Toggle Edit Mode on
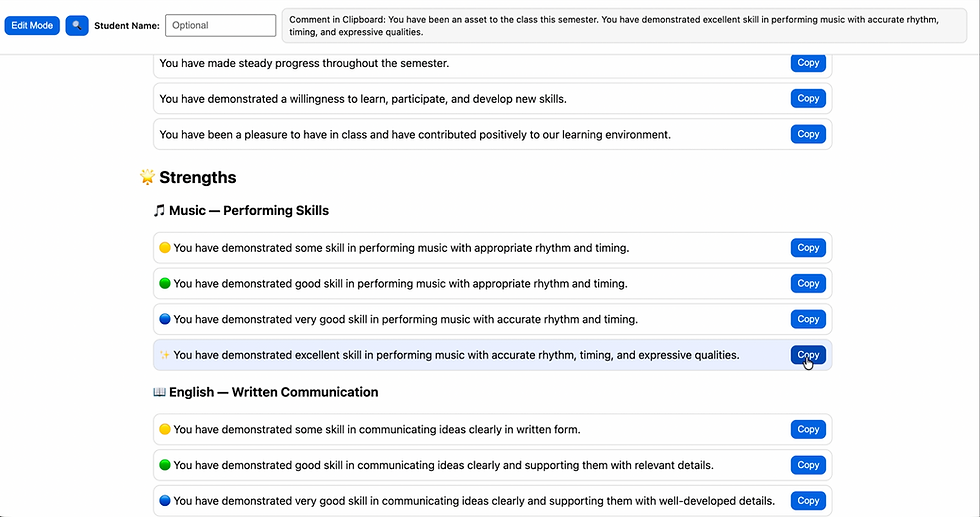 coord(32,26)
